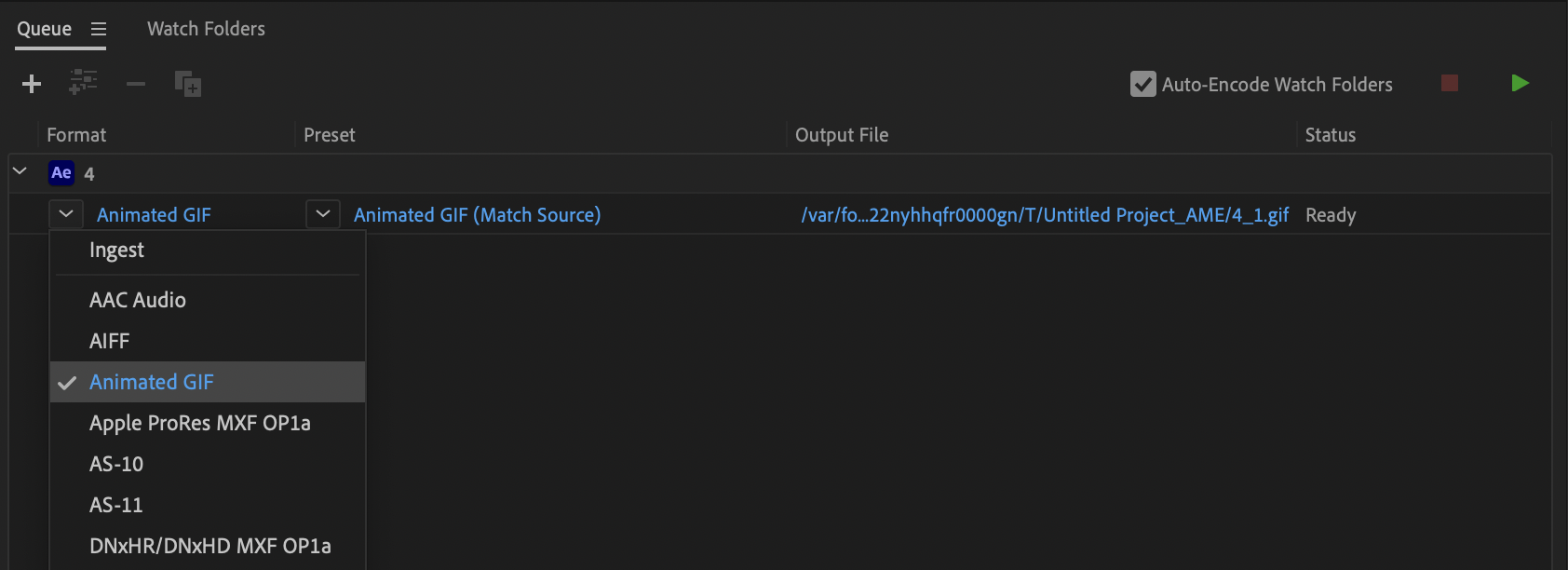This screenshot has height=570, width=1568.
Task: Toggle Auto-Encode Watch Folders checkbox
Action: coord(1143,84)
